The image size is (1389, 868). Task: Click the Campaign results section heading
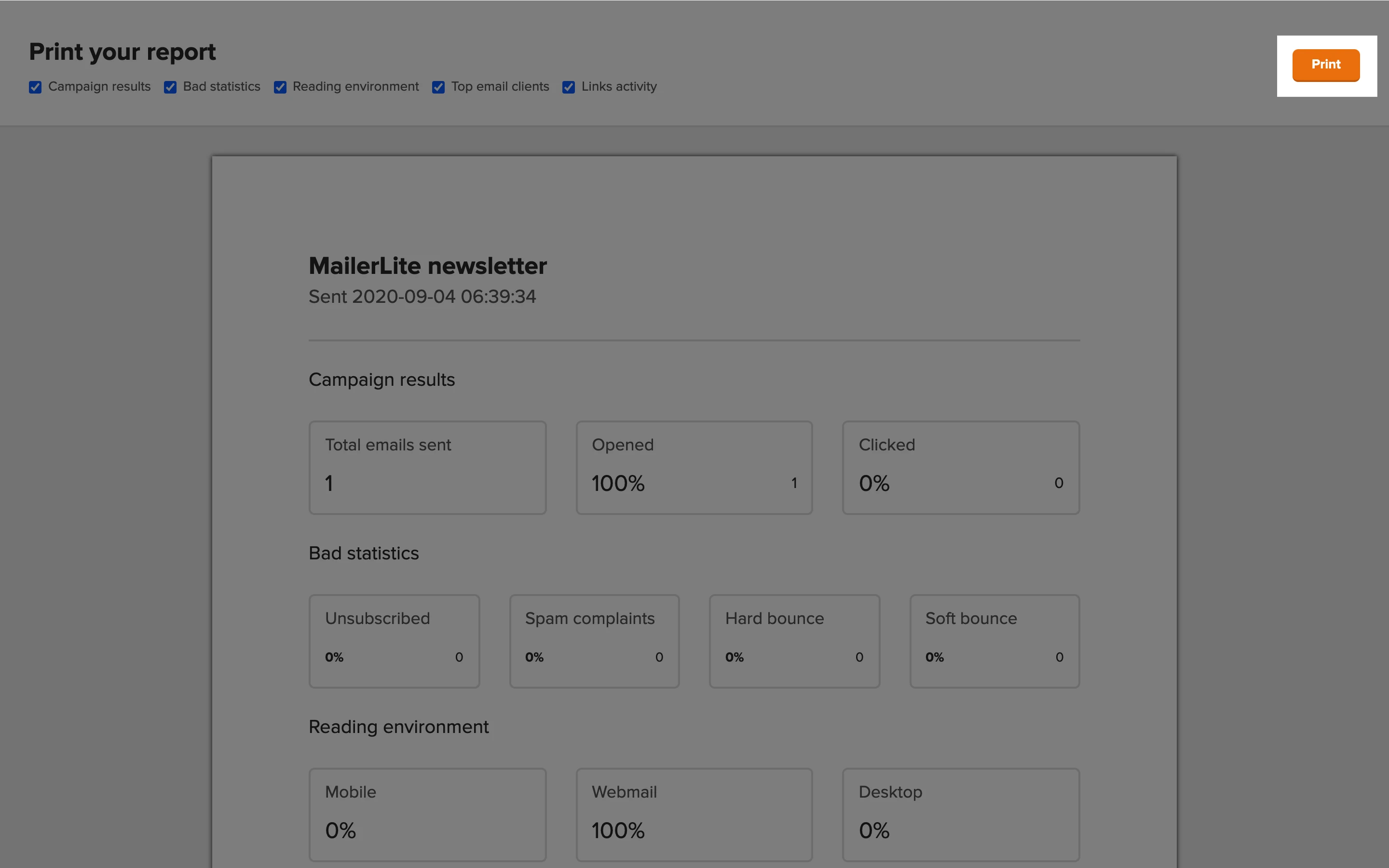coord(381,380)
